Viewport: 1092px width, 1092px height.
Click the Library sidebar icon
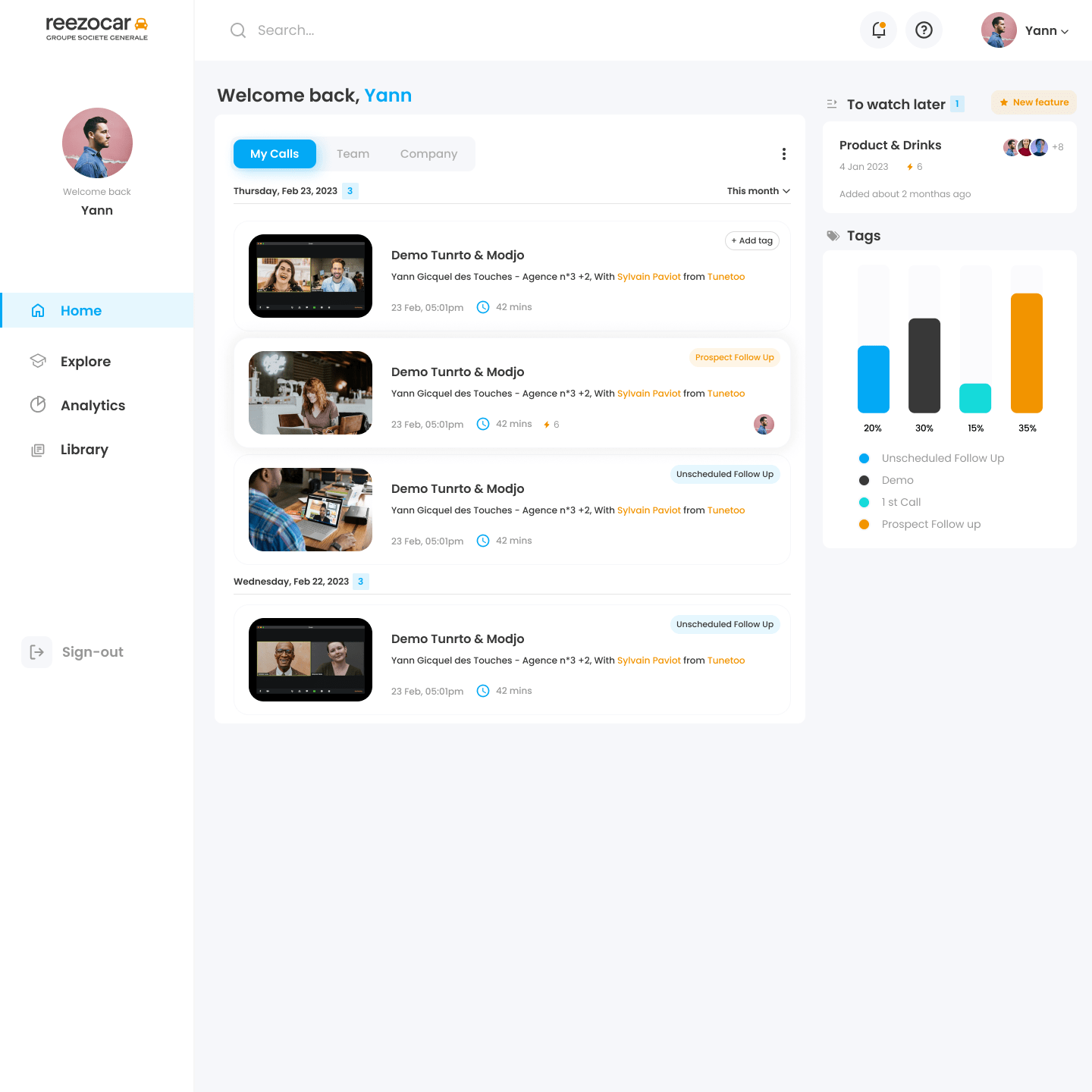(x=38, y=450)
